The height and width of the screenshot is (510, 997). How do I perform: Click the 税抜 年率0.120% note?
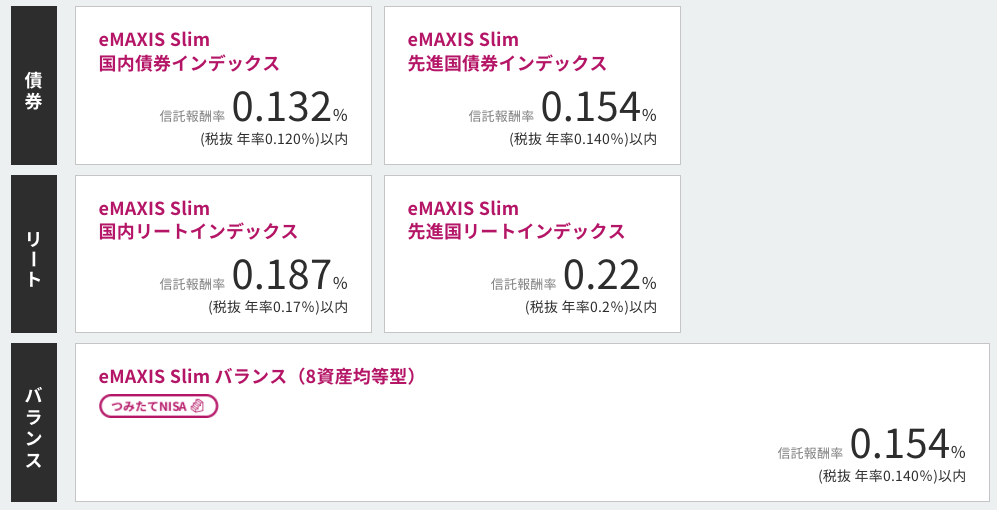(x=274, y=139)
